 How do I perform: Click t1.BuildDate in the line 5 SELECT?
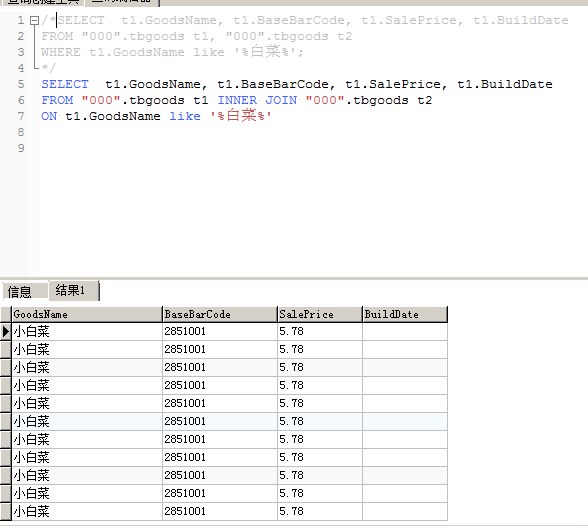pyautogui.click(x=505, y=84)
